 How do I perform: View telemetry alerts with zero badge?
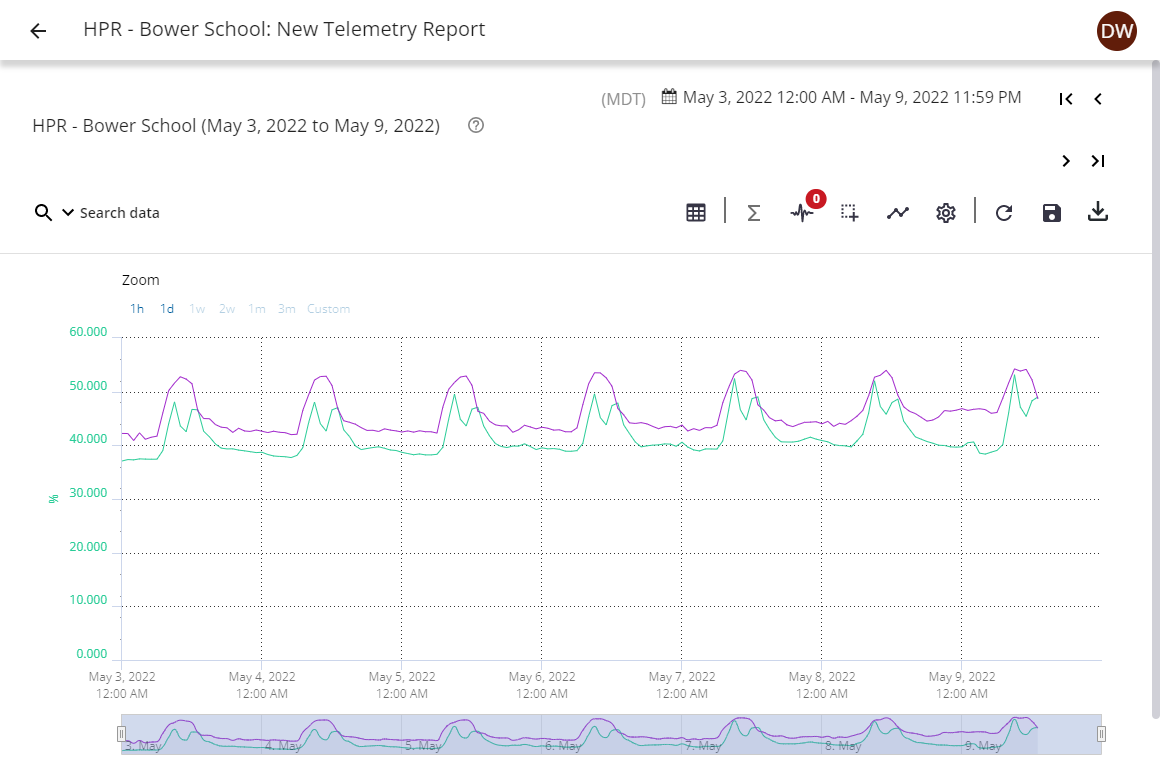click(802, 212)
